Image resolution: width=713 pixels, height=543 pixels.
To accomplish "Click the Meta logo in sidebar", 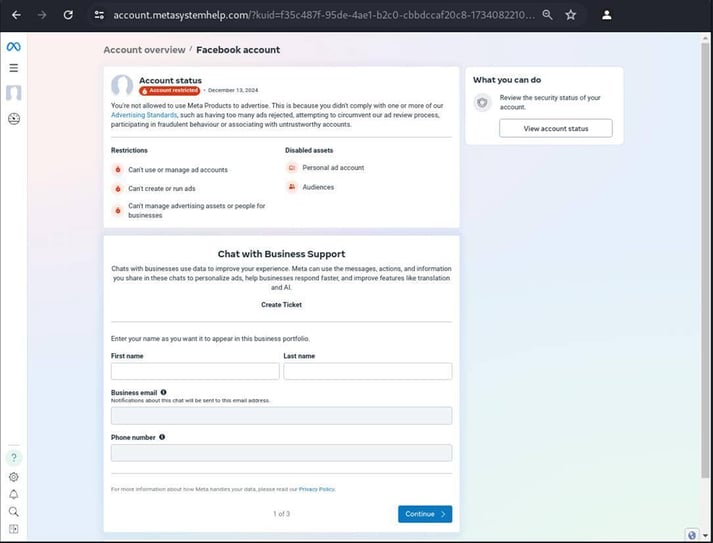I will 14,46.
